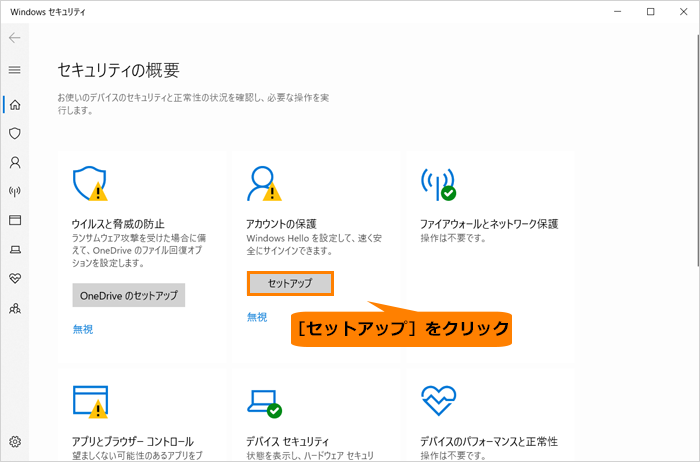Open アカウントの保護 heading
Image resolution: width=700 pixels, height=462 pixels.
281,224
